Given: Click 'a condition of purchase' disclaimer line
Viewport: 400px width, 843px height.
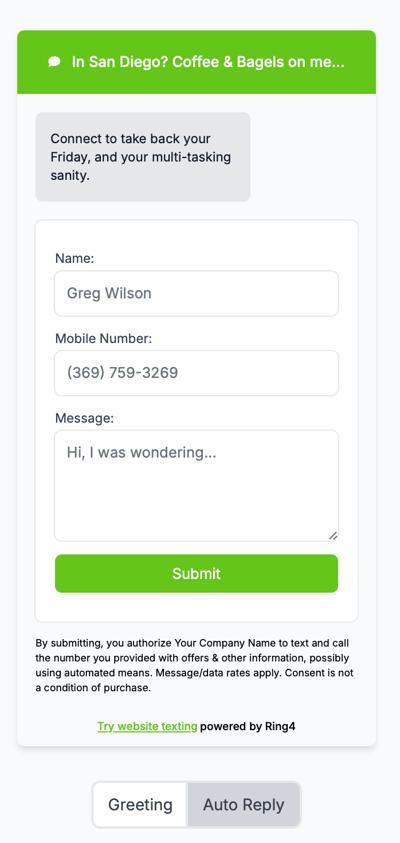Looking at the screenshot, I should click(x=93, y=688).
